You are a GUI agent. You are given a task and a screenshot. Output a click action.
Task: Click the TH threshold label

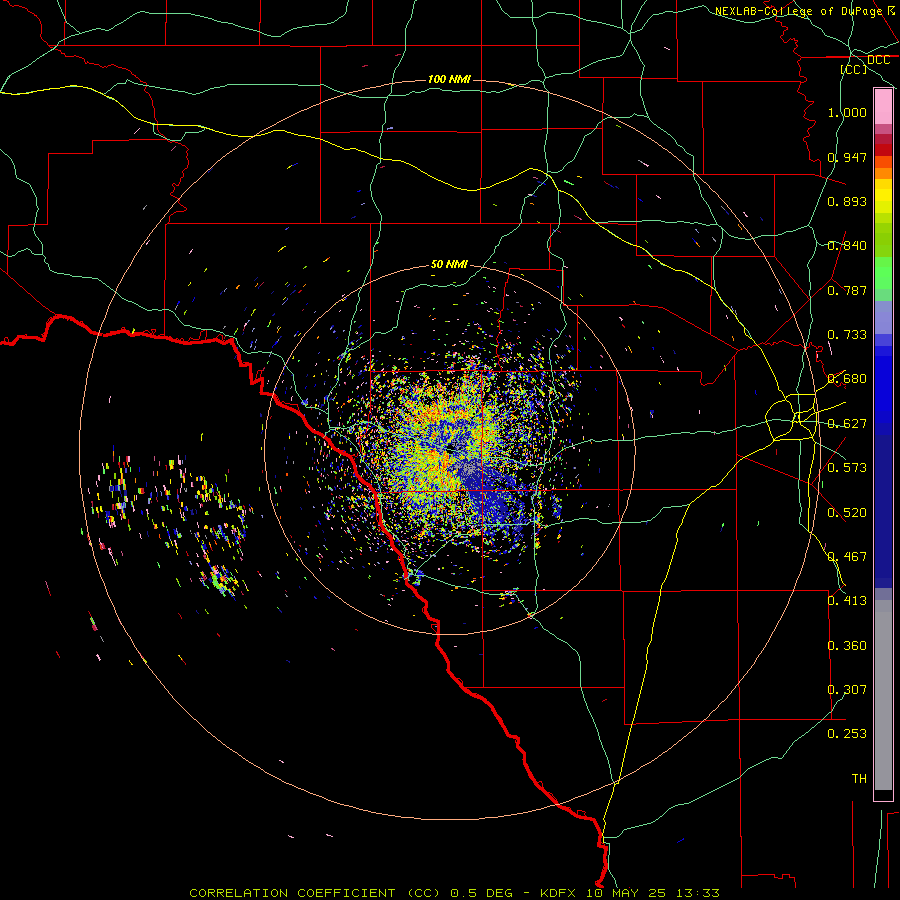(859, 779)
